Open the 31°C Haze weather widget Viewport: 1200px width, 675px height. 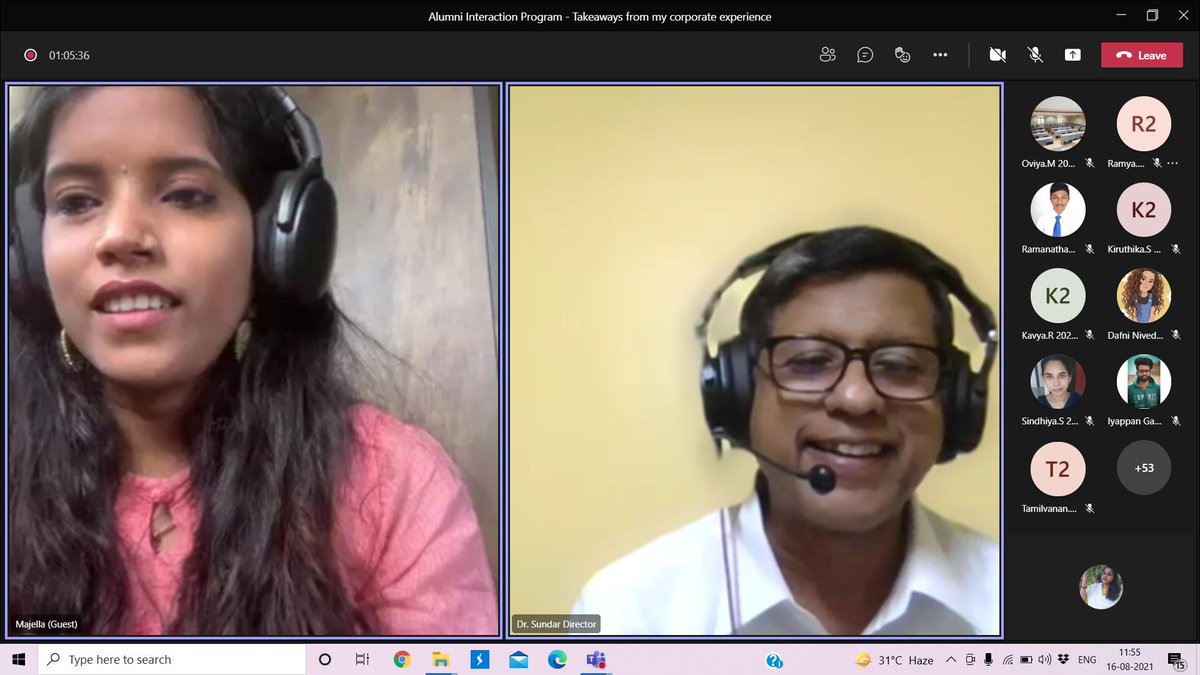[894, 660]
